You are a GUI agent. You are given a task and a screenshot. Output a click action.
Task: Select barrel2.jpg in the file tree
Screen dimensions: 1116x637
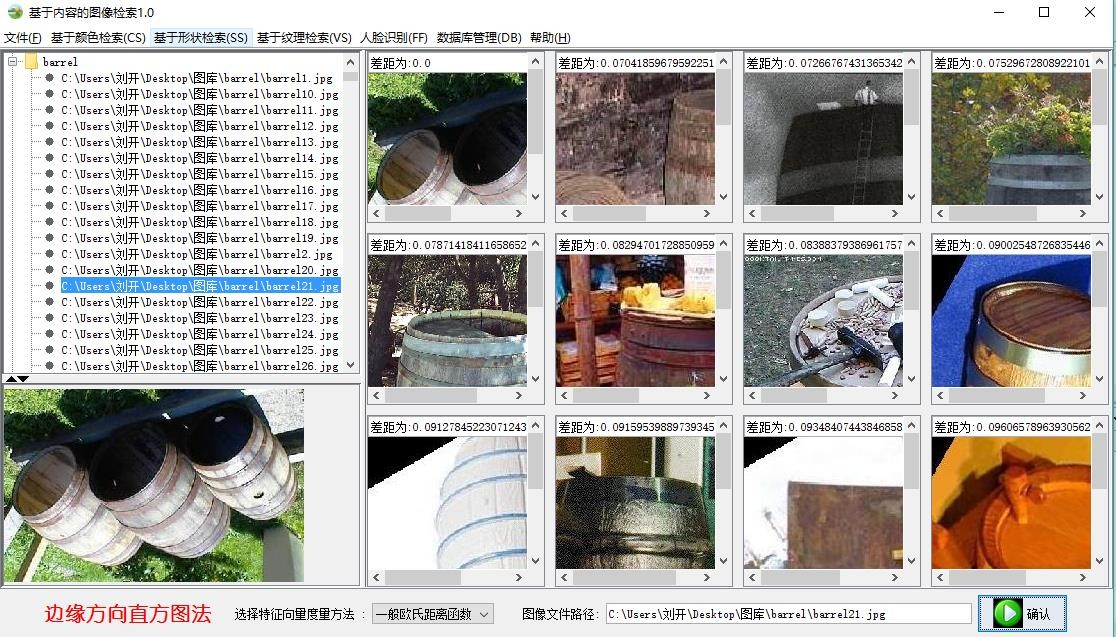click(x=196, y=254)
